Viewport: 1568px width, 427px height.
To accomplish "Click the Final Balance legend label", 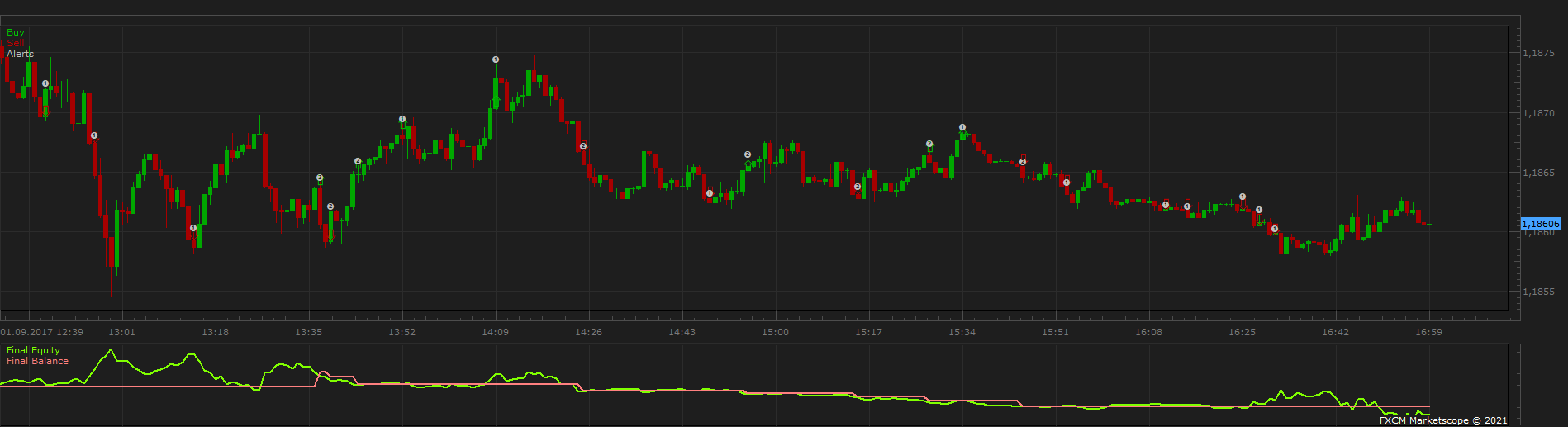I will [x=37, y=361].
